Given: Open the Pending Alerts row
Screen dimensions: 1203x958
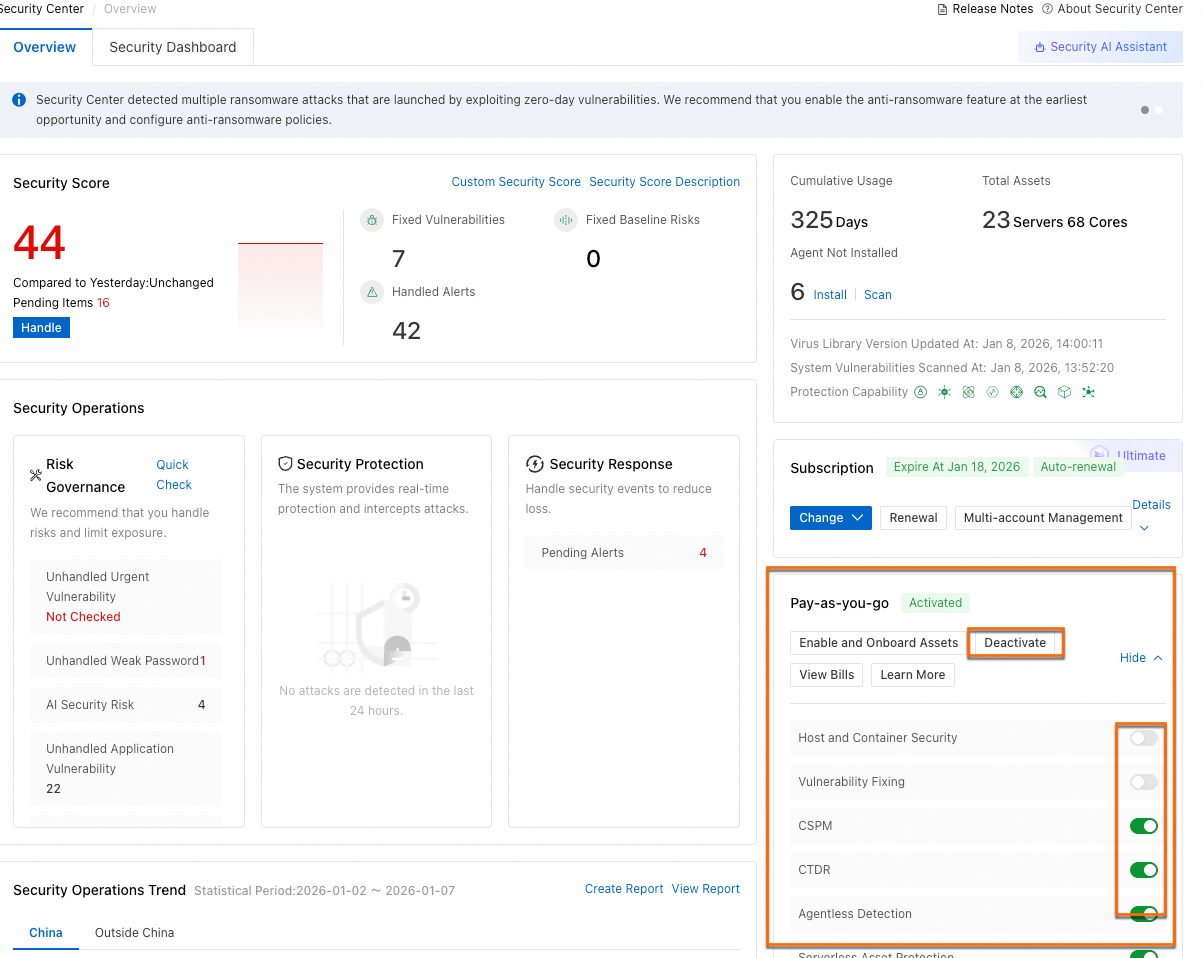Looking at the screenshot, I should point(623,553).
